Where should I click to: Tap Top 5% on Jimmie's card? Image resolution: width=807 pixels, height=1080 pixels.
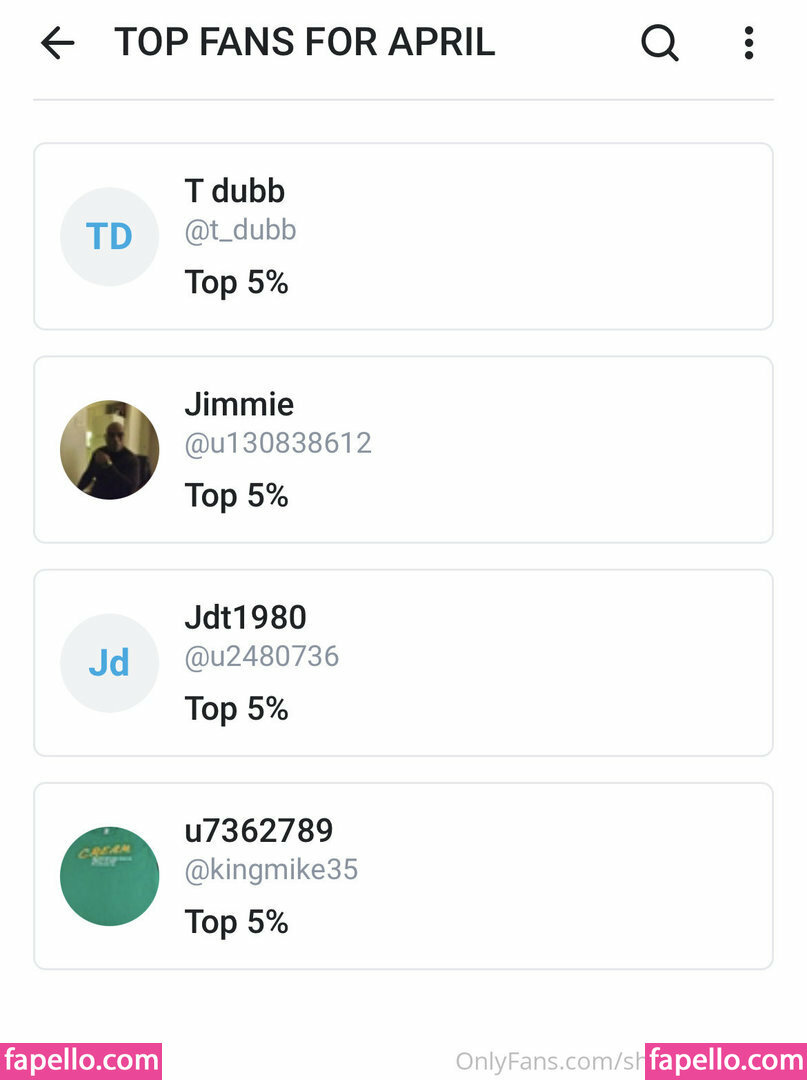click(x=236, y=496)
